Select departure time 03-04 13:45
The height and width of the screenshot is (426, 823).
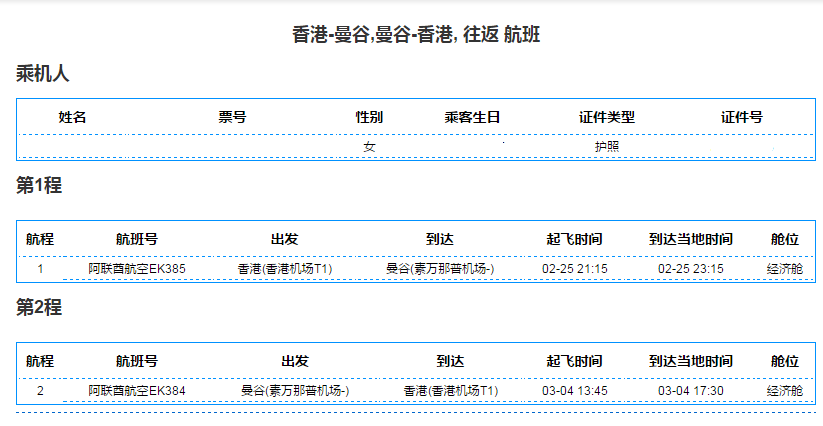(575, 391)
